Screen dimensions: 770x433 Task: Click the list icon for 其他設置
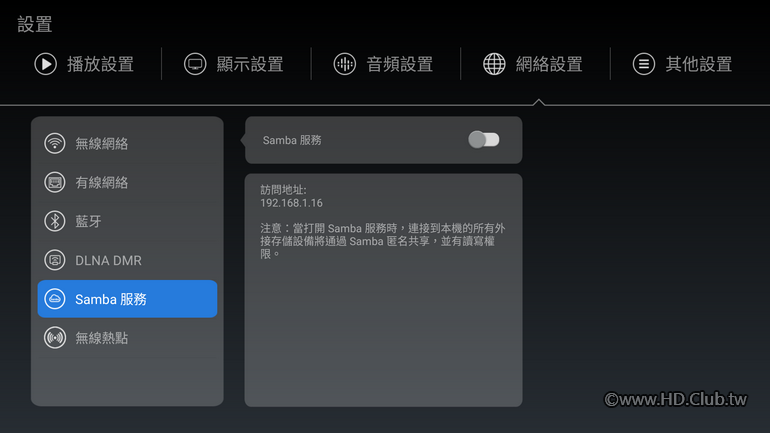pyautogui.click(x=644, y=64)
